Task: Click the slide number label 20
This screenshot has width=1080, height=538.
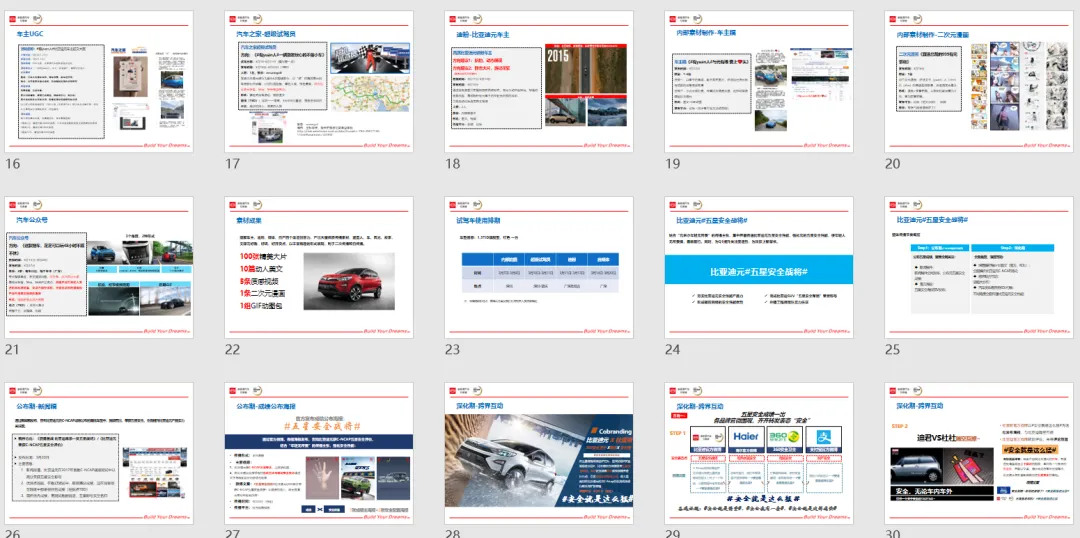Action: coord(893,164)
